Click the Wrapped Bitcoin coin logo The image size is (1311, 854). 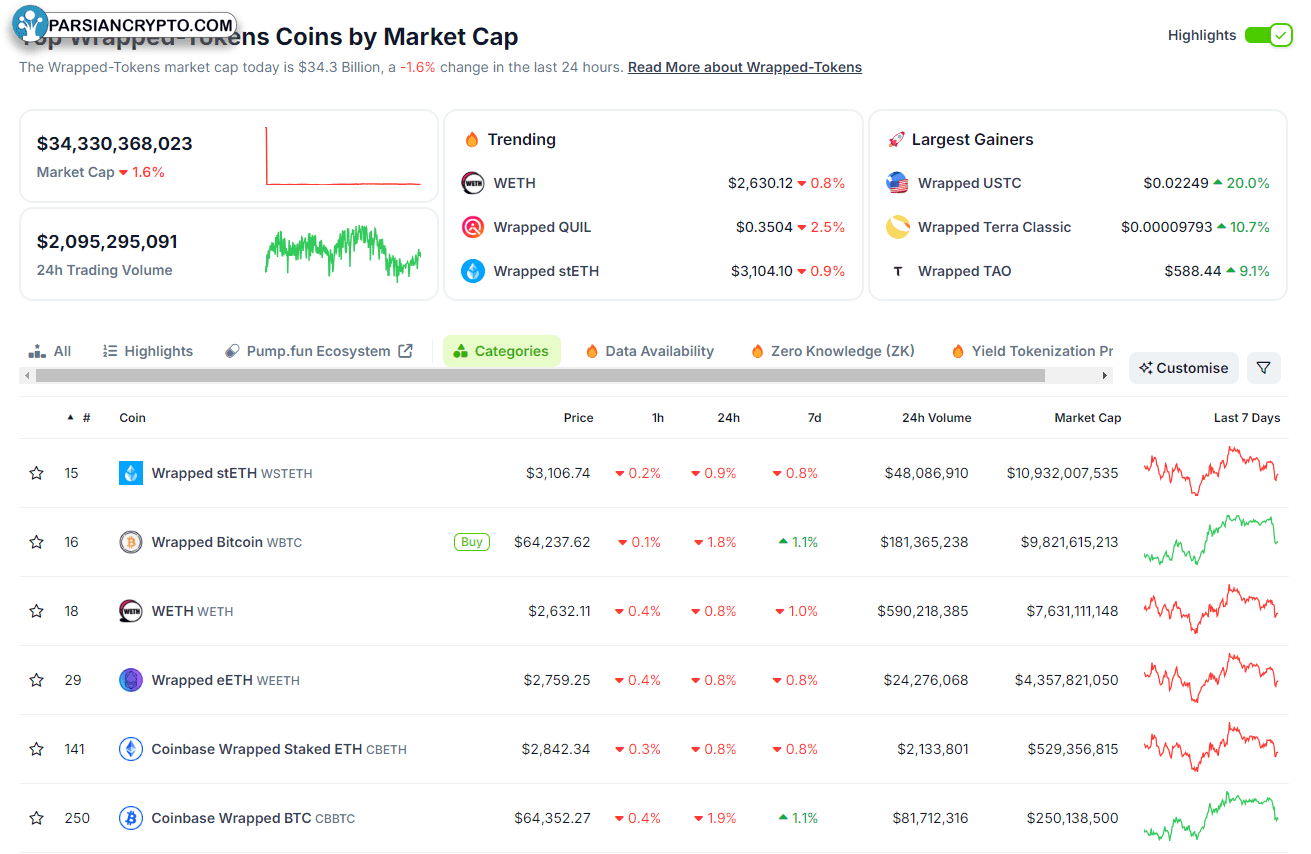(131, 542)
